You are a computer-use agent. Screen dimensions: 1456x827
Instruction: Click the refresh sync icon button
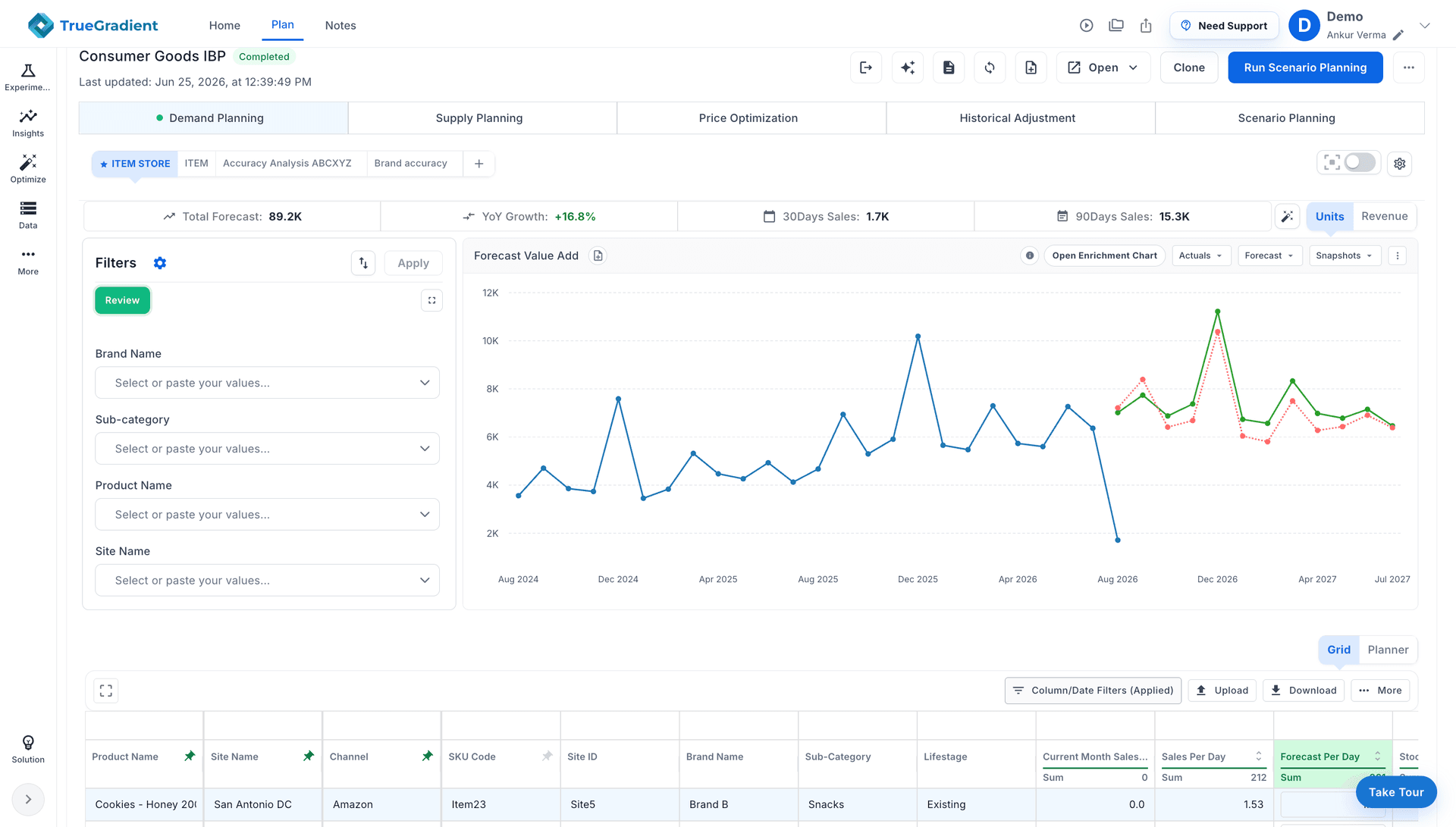(x=990, y=67)
